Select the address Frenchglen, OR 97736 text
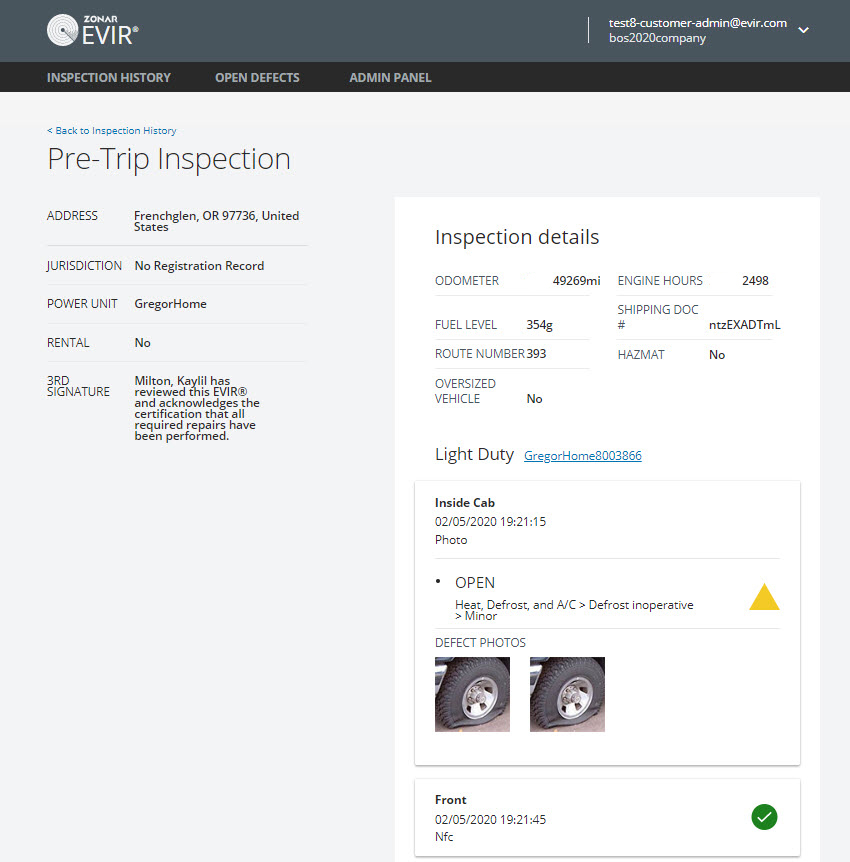 click(217, 221)
